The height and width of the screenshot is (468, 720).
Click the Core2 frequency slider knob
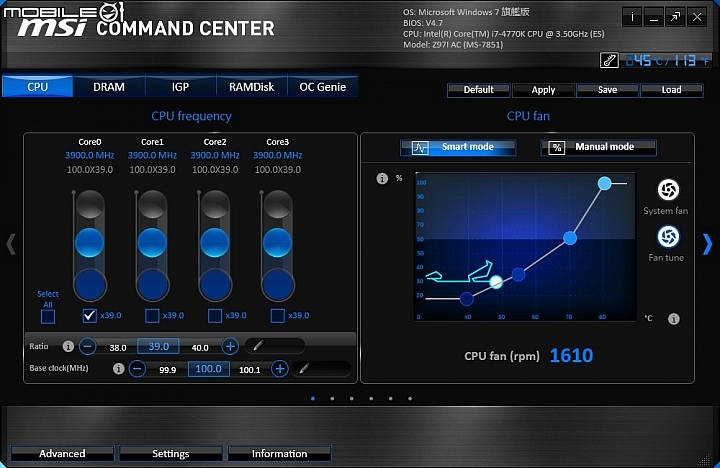214,242
